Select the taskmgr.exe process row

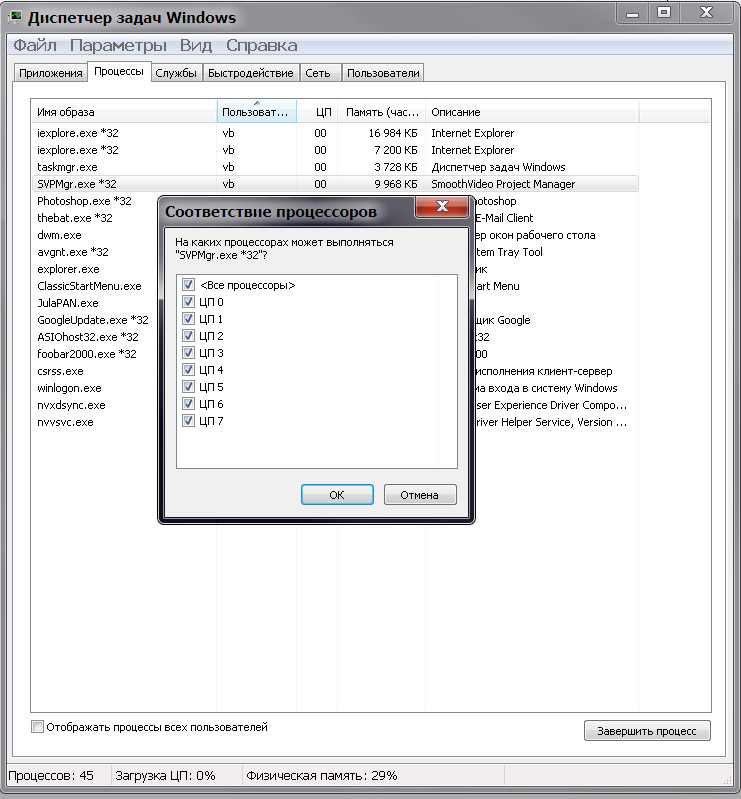pyautogui.click(x=67, y=167)
